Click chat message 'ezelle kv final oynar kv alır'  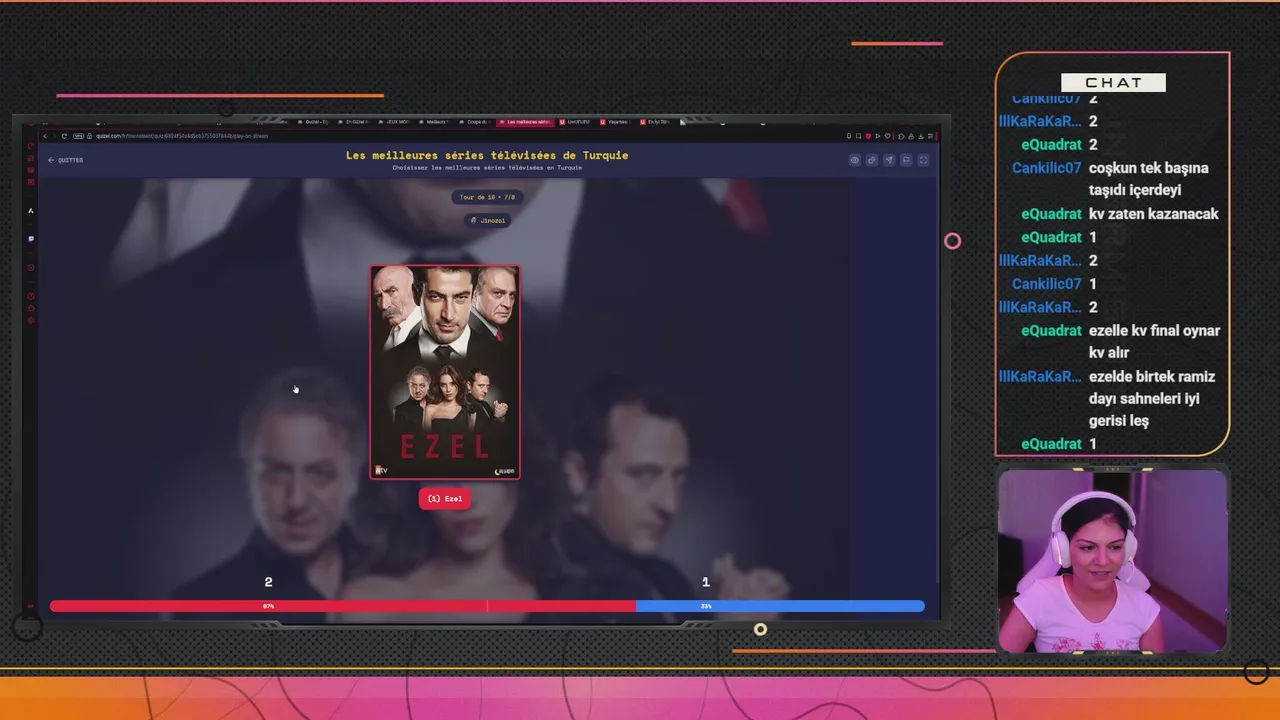point(1155,341)
